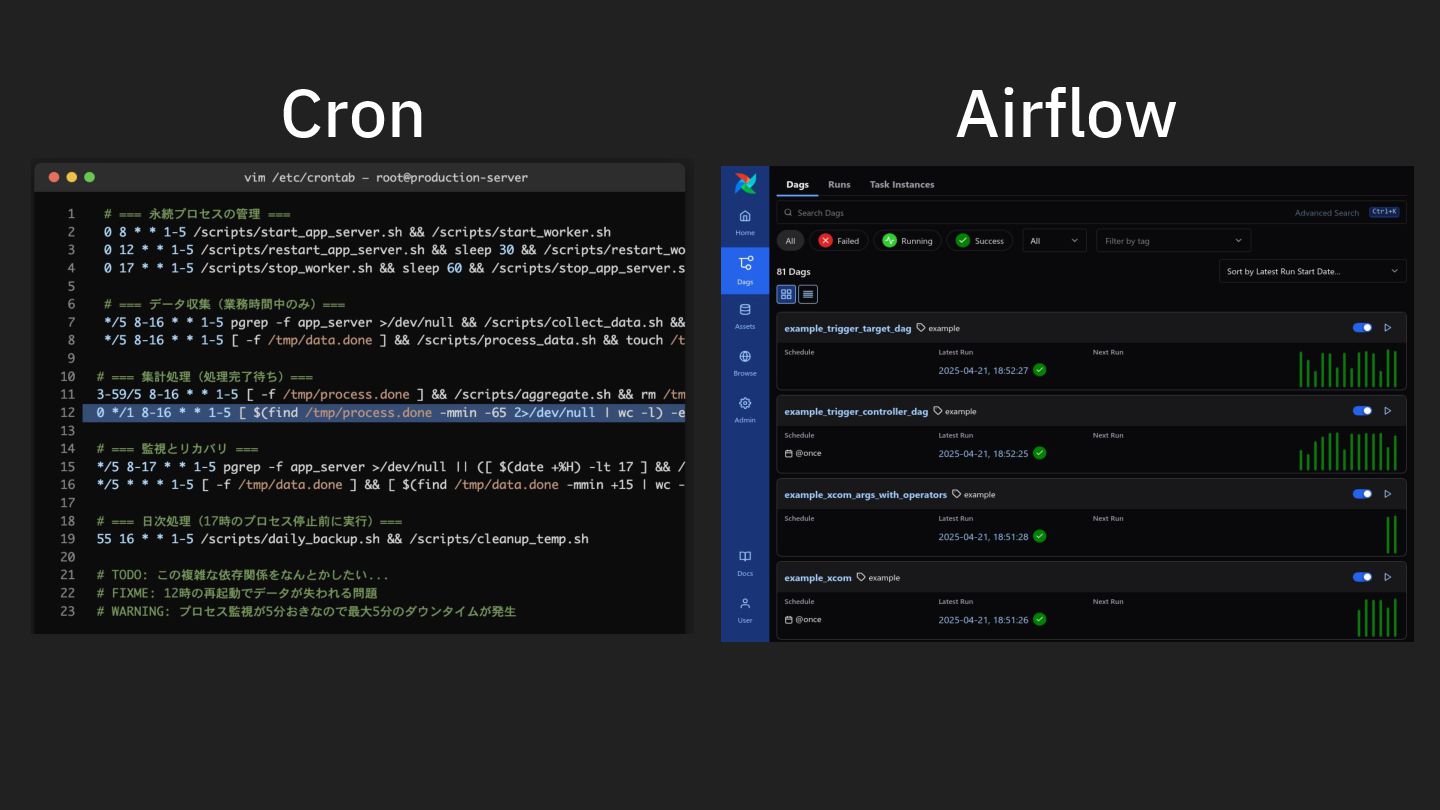The width and height of the screenshot is (1440, 810).
Task: Open Docs in Airflow sidebar
Action: [745, 563]
